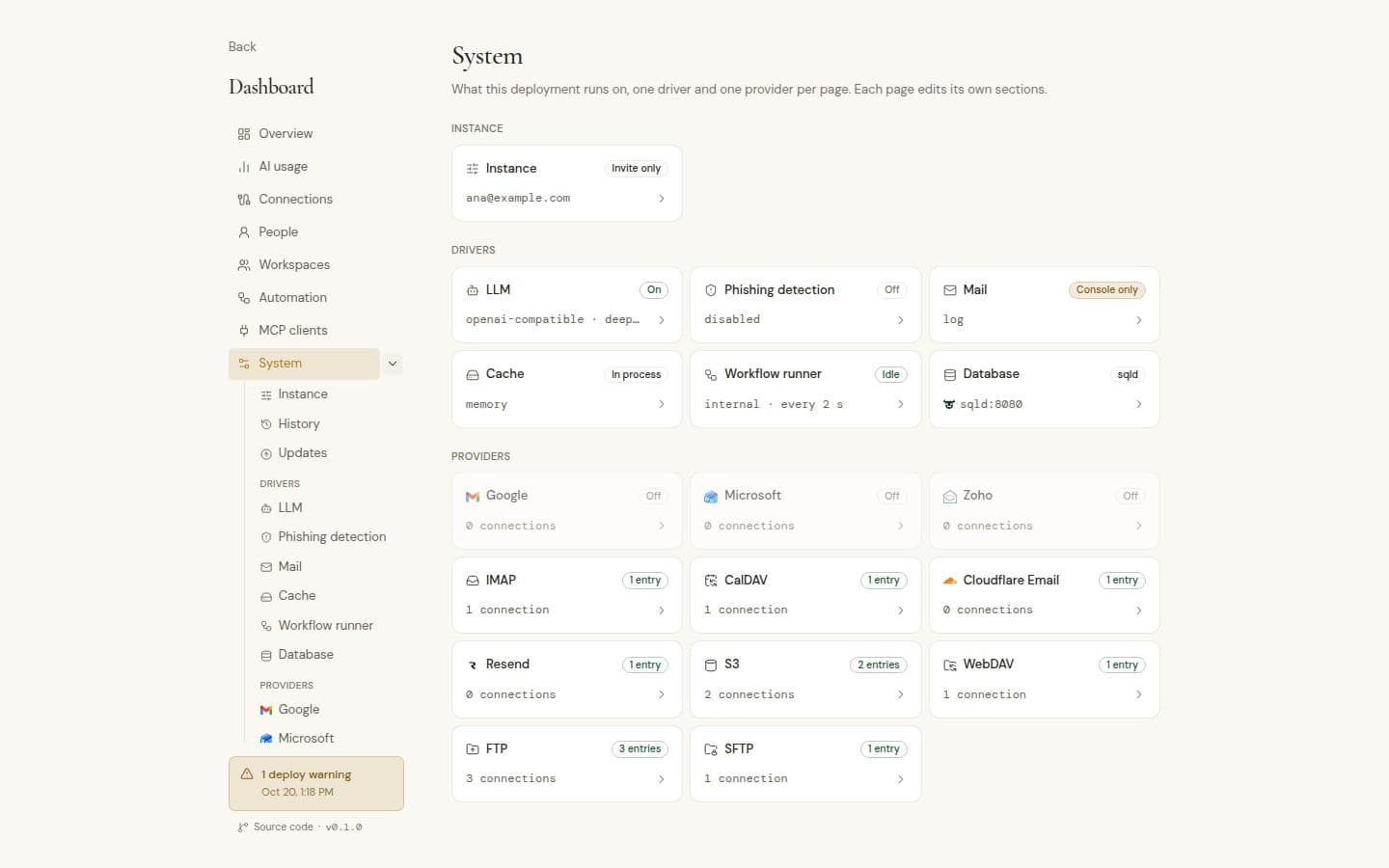Click the Console only badge on Mail card
Image resolution: width=1389 pixels, height=868 pixels.
pos(1106,290)
